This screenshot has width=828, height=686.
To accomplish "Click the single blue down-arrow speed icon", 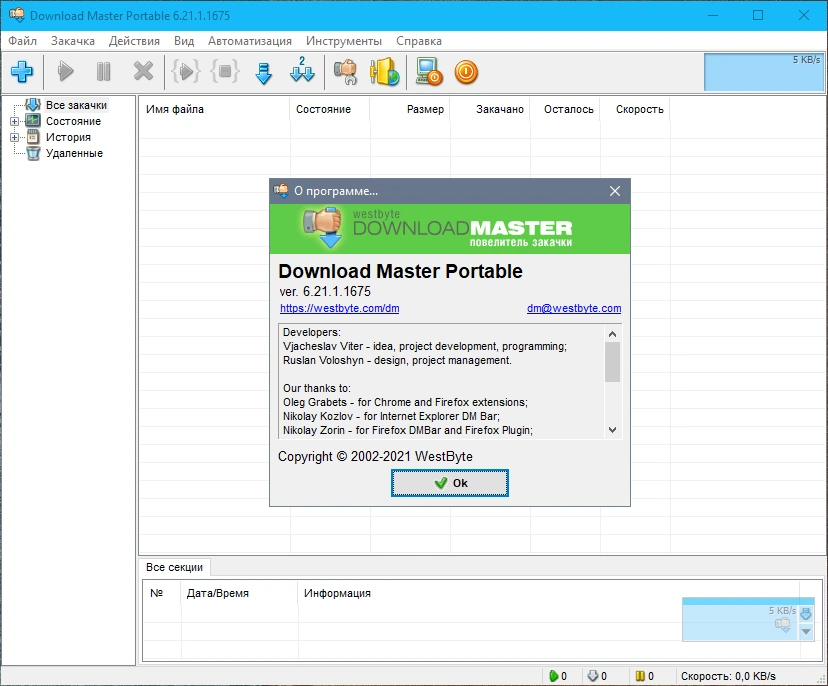I will [264, 73].
